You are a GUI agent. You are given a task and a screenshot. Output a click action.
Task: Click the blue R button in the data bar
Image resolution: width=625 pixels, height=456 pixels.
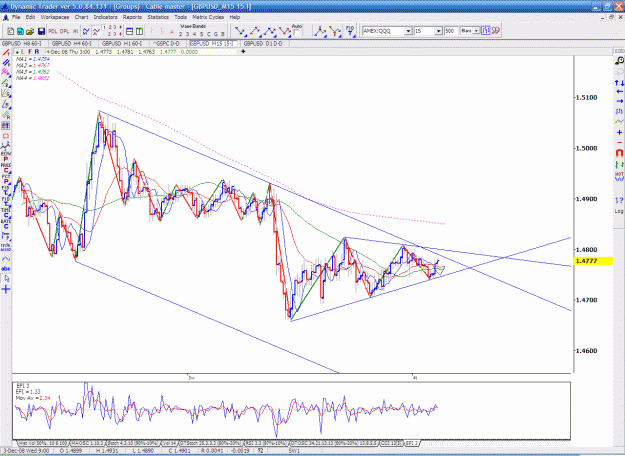37,52
